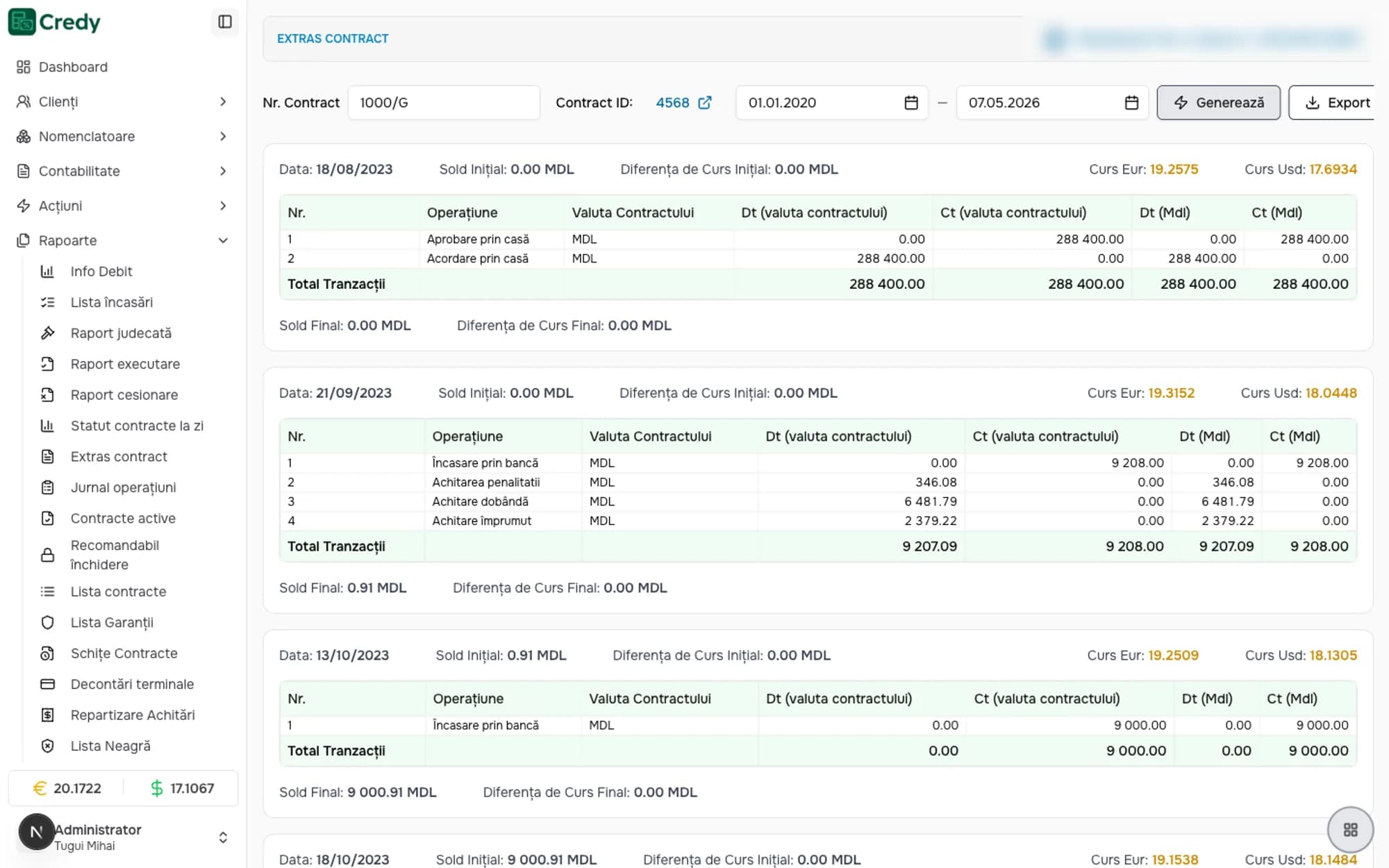Collapse the Rapoarte menu chevron
The width and height of the screenshot is (1389, 868).
(x=223, y=240)
